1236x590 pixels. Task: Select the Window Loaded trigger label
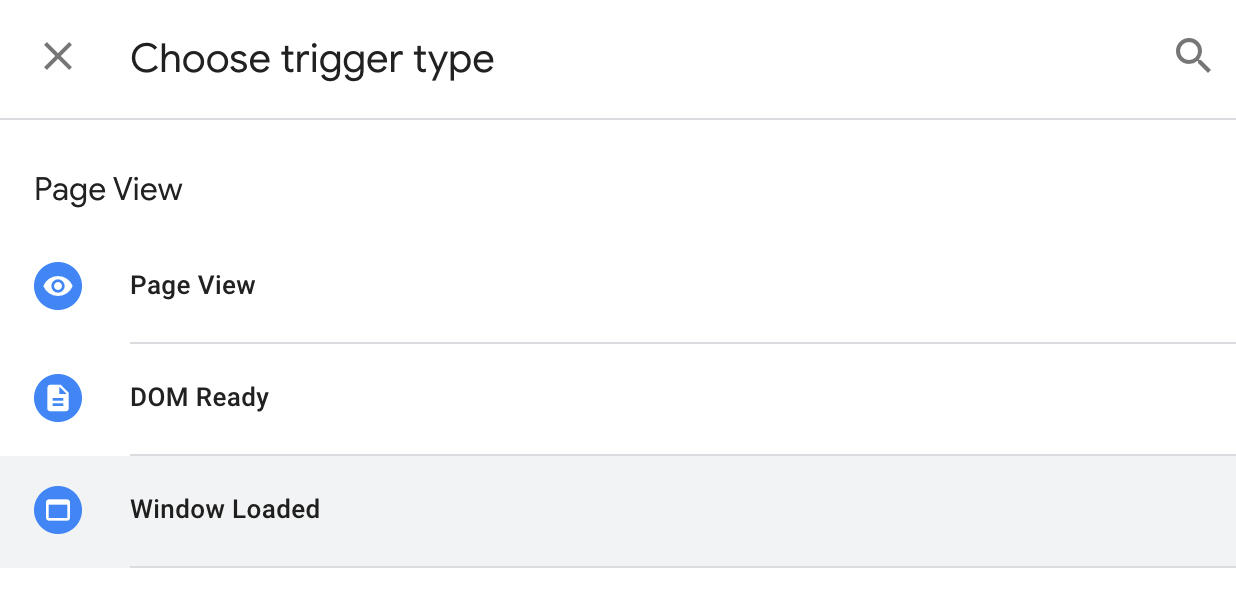pos(225,510)
